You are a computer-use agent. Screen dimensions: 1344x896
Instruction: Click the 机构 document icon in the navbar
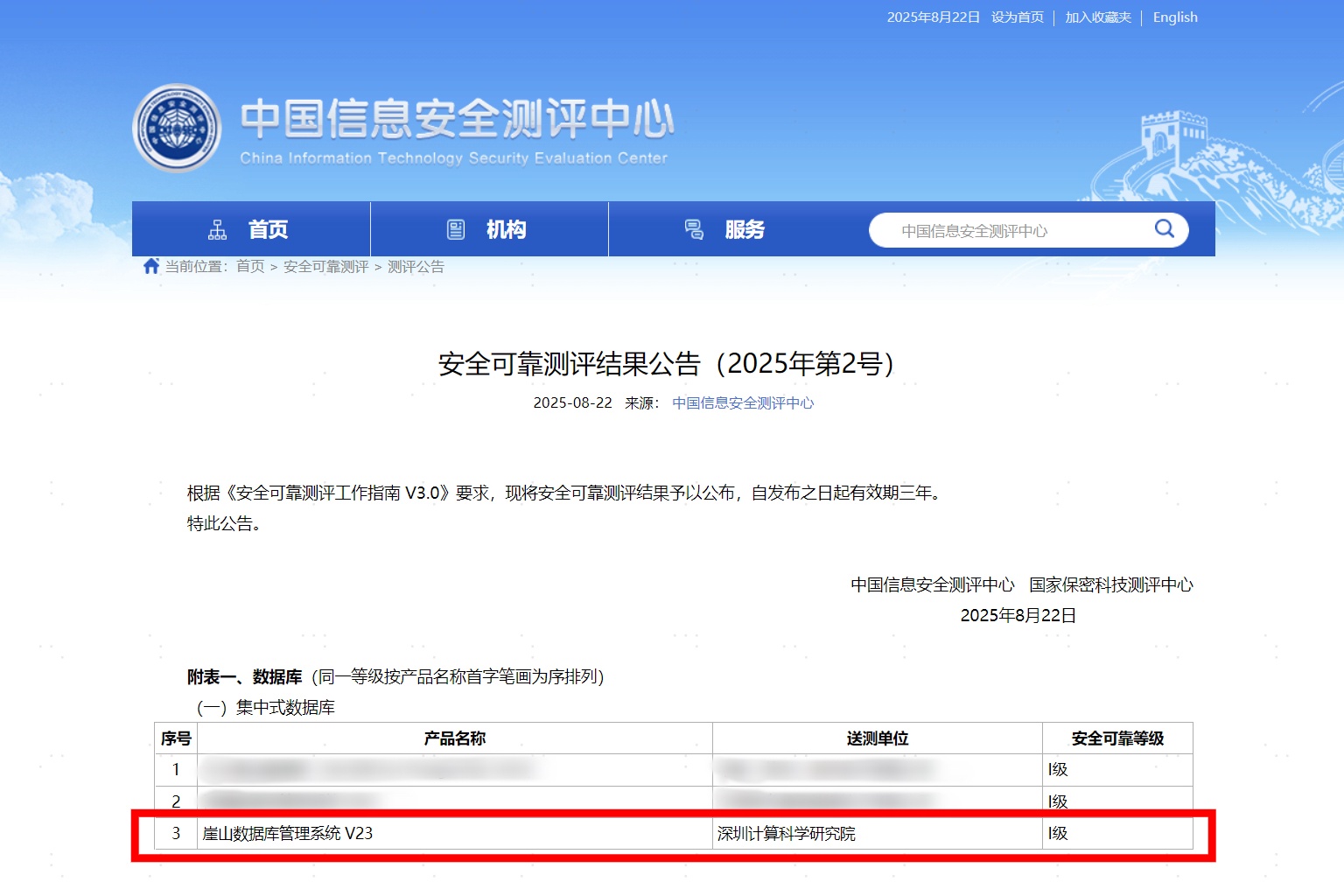[x=456, y=229]
